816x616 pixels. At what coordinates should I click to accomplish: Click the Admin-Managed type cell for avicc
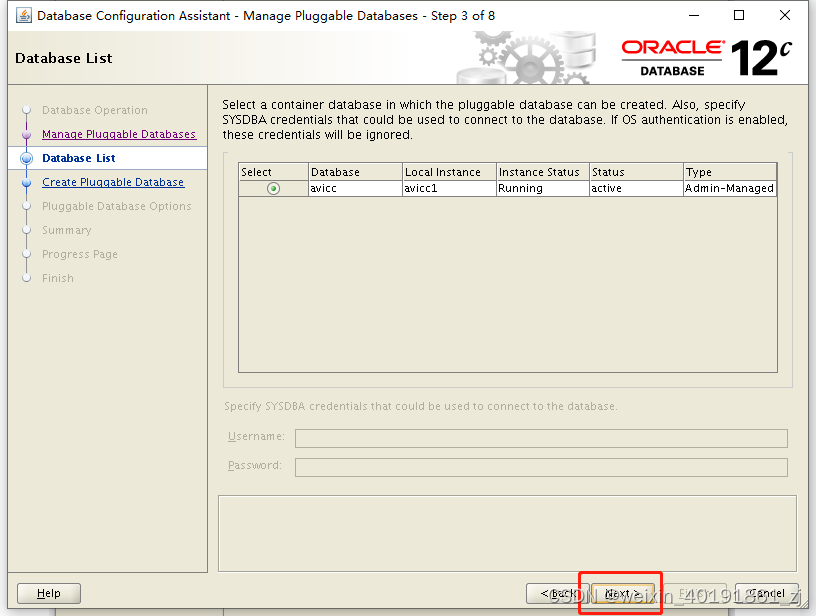click(729, 188)
